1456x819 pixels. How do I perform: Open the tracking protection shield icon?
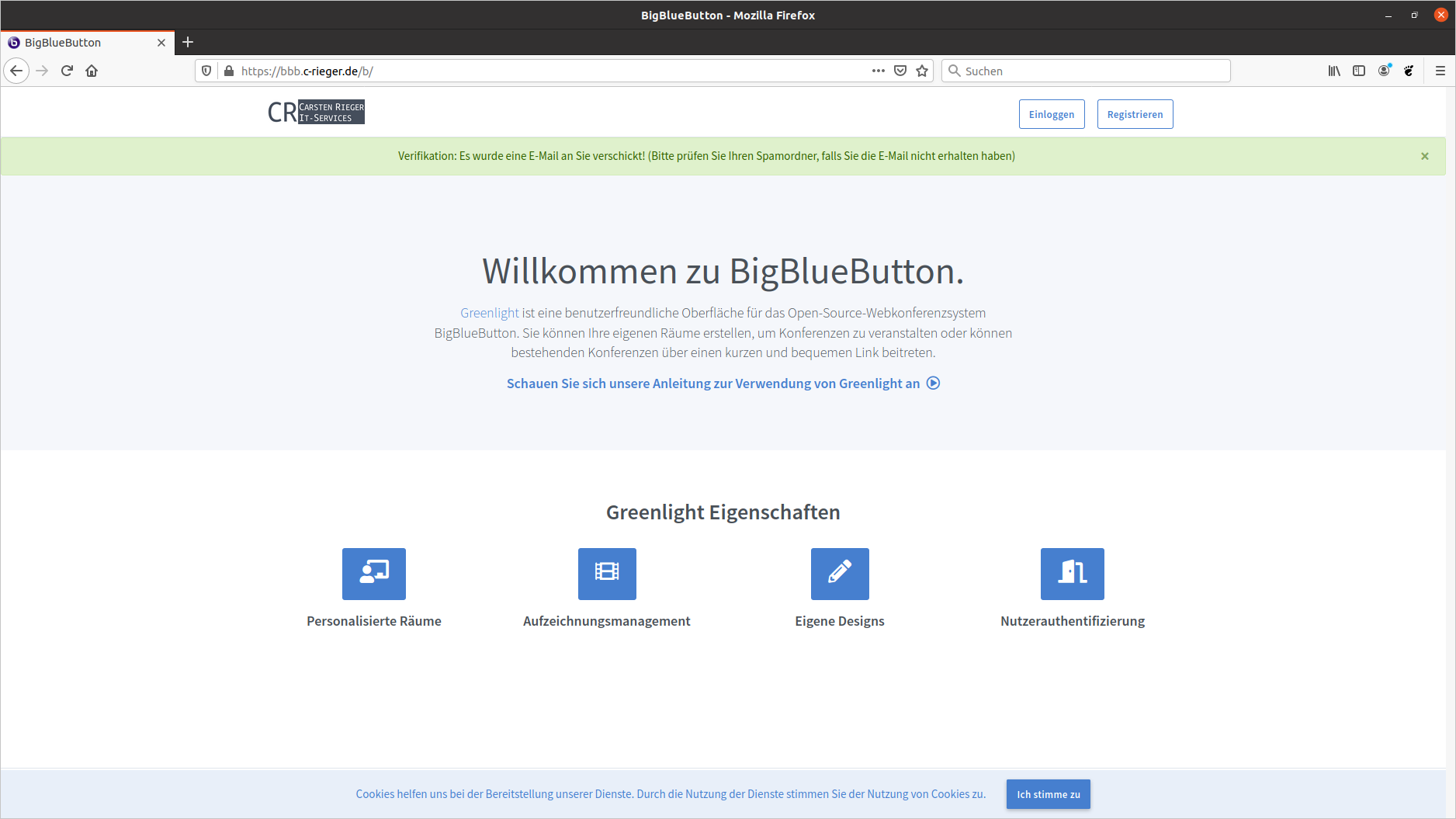pos(206,71)
